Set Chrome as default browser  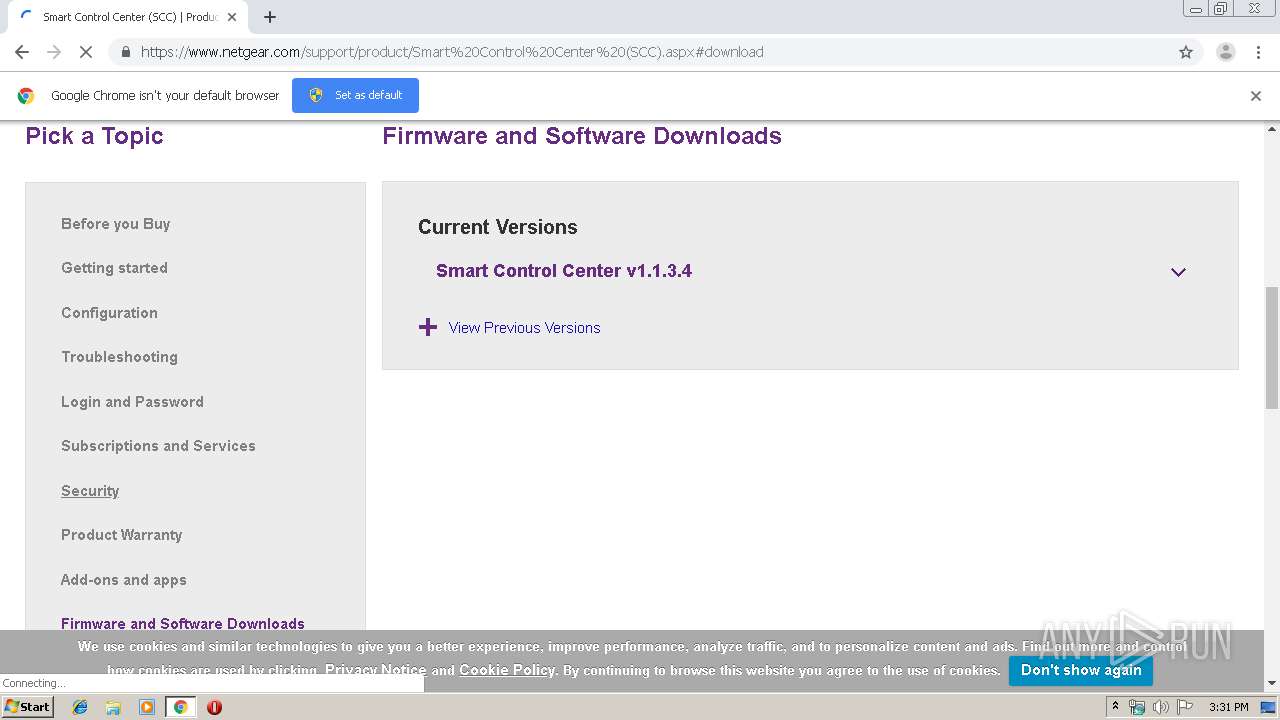click(355, 95)
